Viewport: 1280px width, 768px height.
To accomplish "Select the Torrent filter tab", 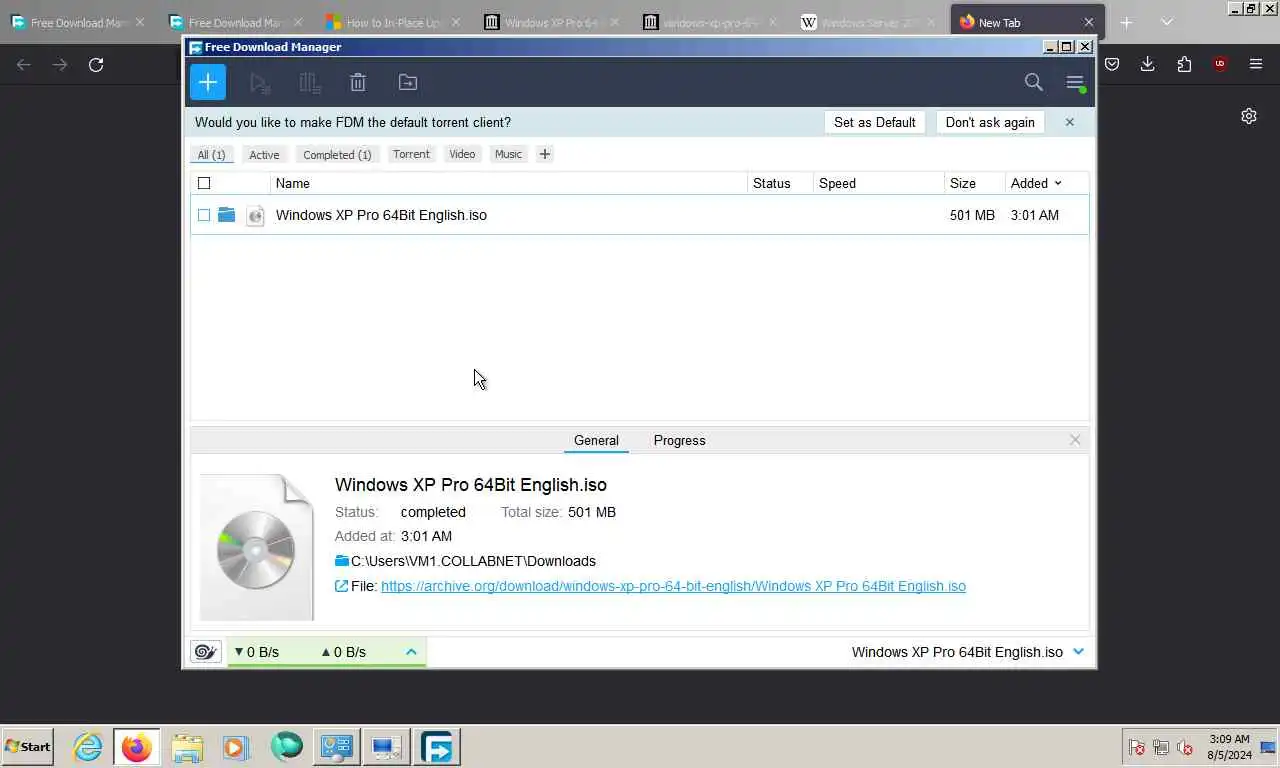I will point(411,154).
